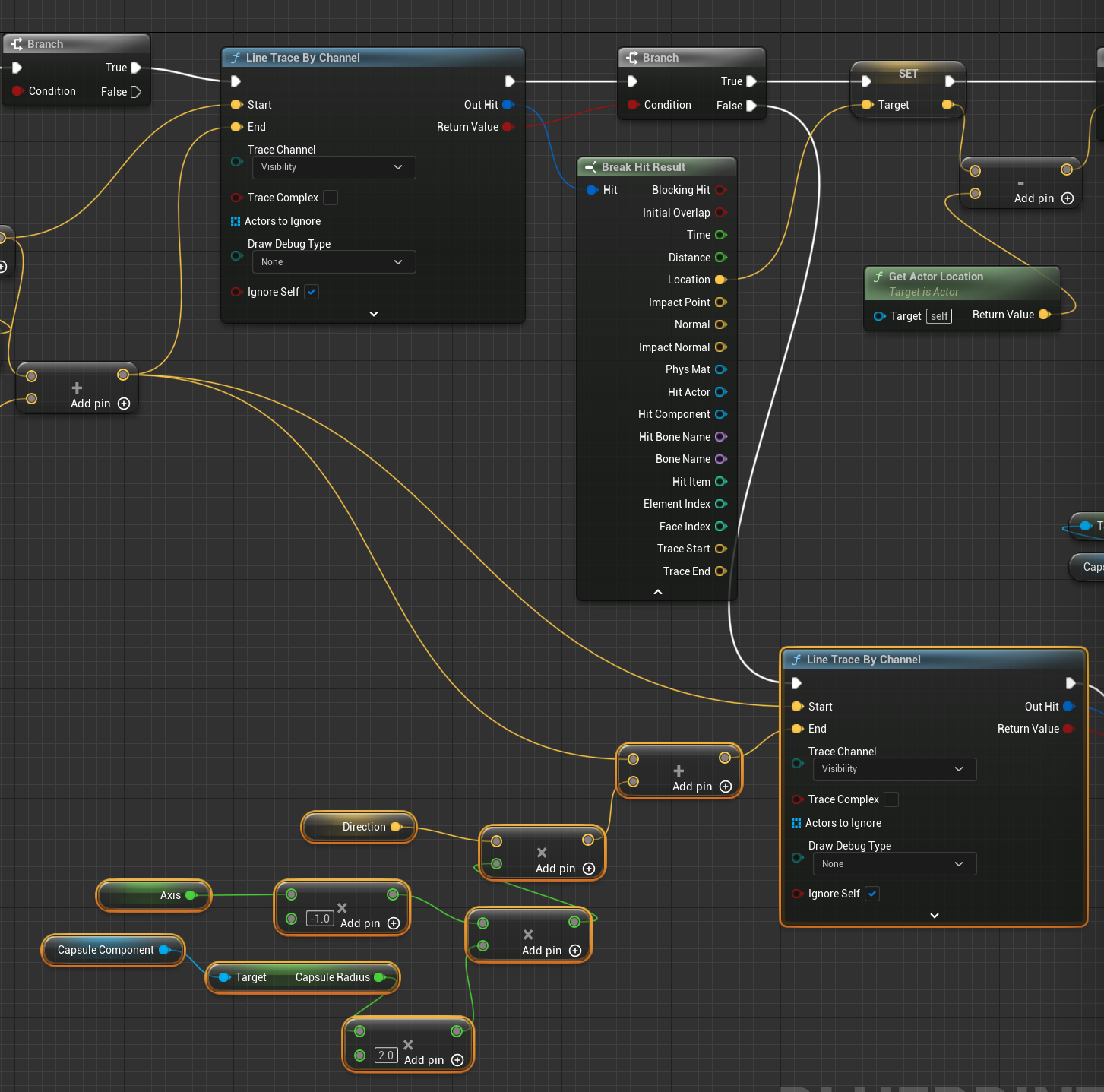Click the Blocking Hit output pin
Screen dimensions: 1104x1092
(x=720, y=190)
